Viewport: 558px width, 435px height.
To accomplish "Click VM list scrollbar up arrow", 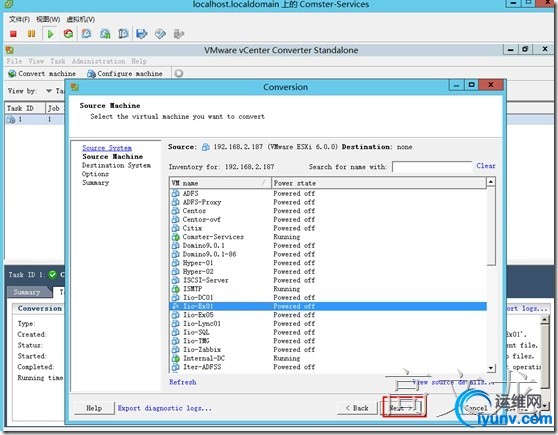I will pos(491,182).
